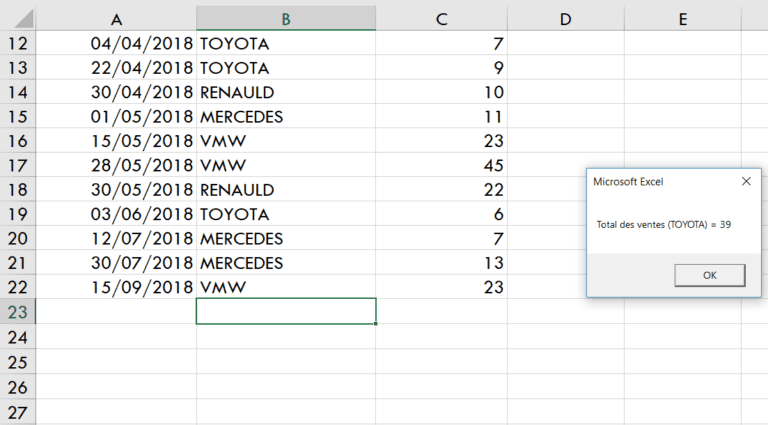The height and width of the screenshot is (425, 768).
Task: Select MERCEDES cell in row 15
Action: tap(286, 117)
